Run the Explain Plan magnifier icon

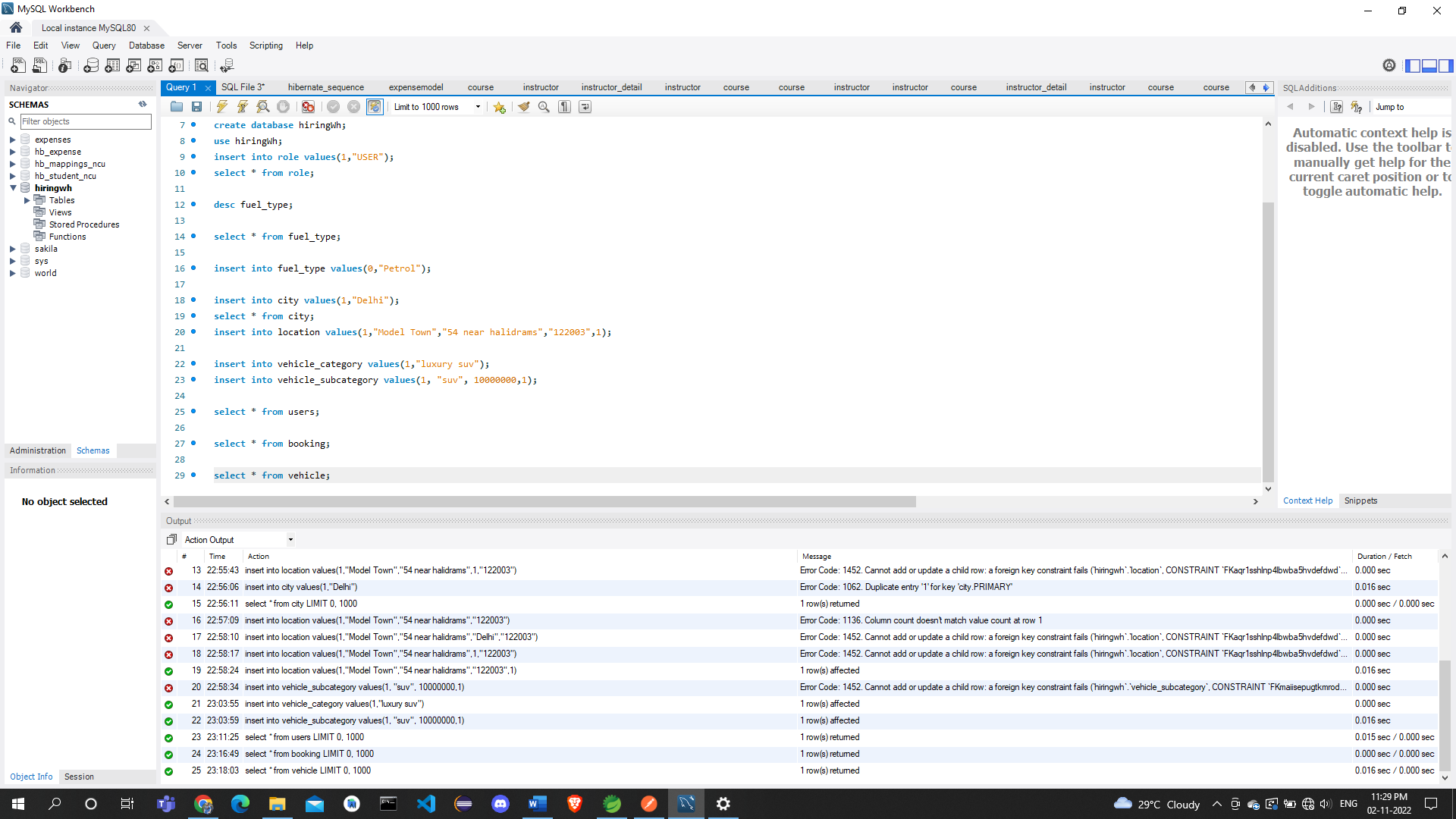click(262, 106)
